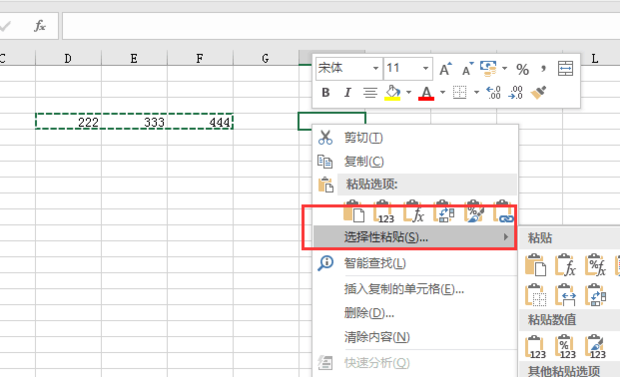Viewport: 620px width, 377px height.
Task: Choose 剪切(T) from the context menu
Action: pos(415,138)
